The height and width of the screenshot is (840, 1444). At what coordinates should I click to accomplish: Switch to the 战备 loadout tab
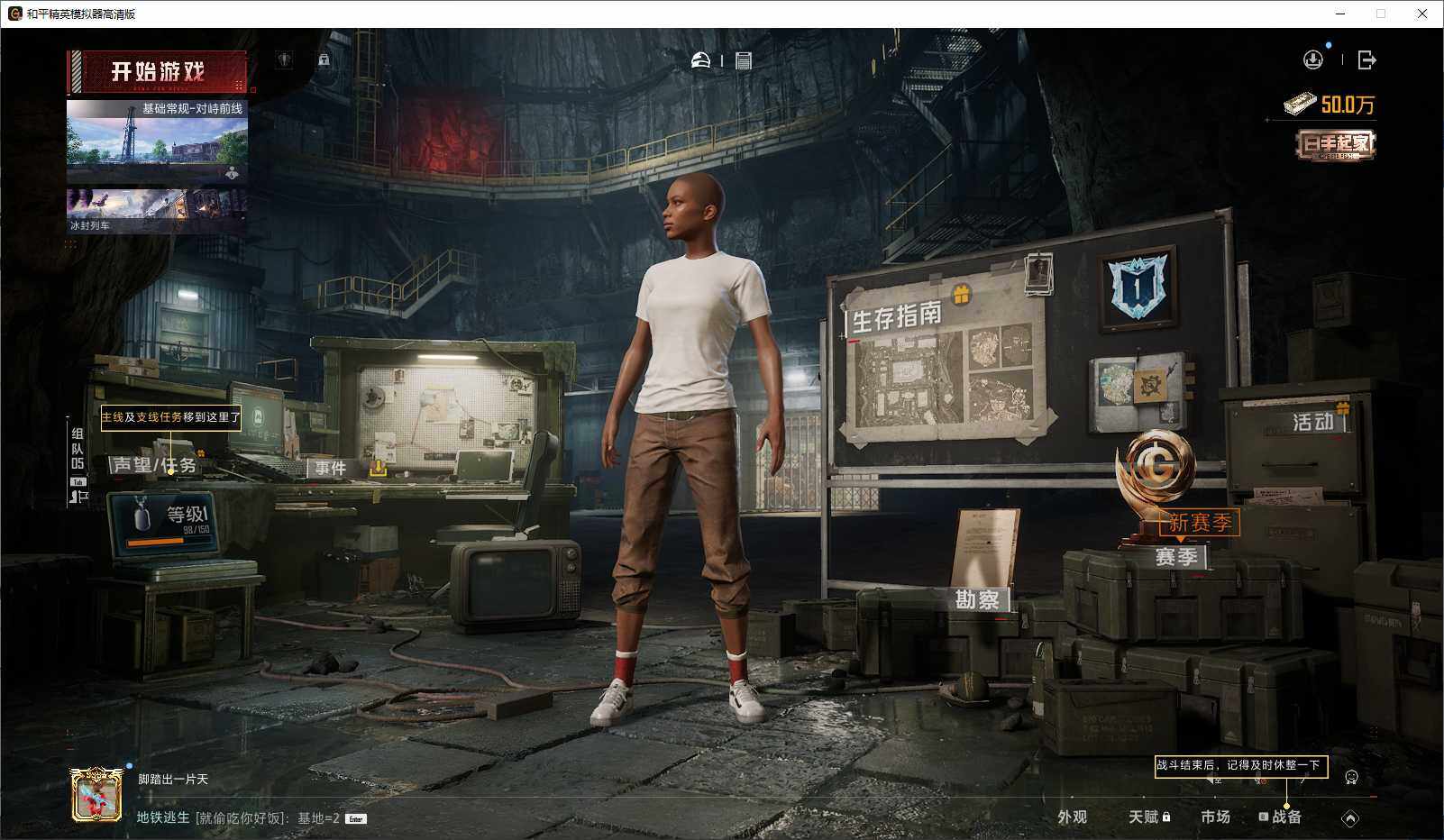click(1280, 817)
